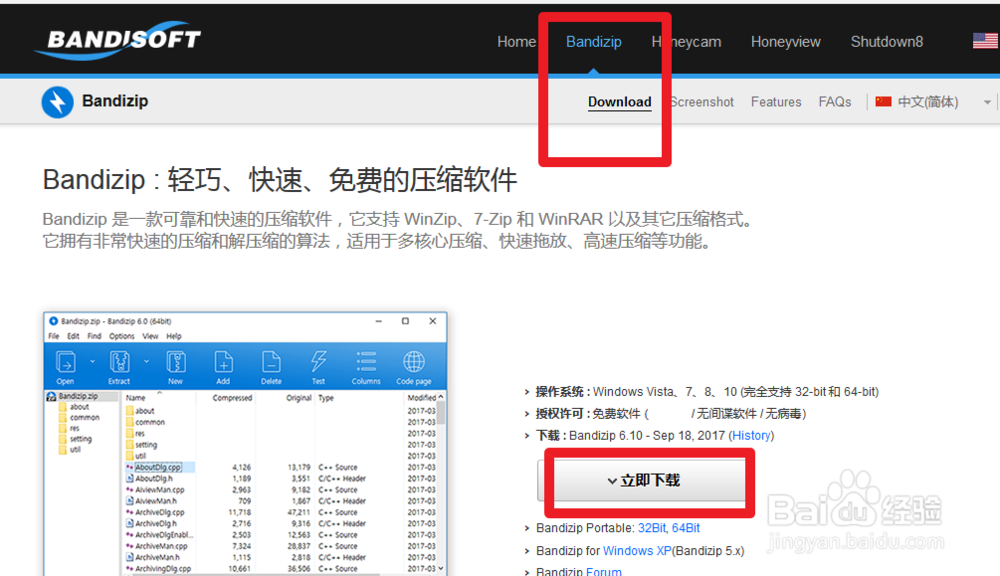Open the Edit menu in screenshot
1000x576 pixels.
click(x=73, y=336)
